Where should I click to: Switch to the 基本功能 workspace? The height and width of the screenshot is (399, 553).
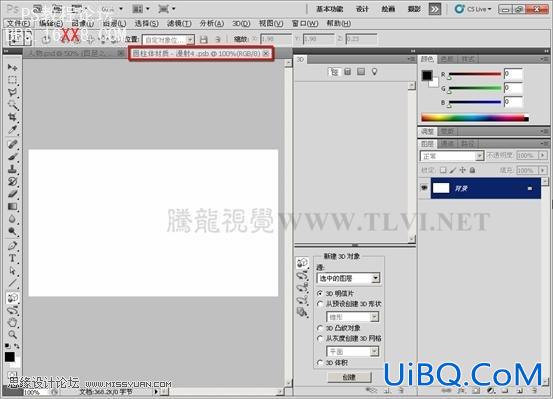329,9
